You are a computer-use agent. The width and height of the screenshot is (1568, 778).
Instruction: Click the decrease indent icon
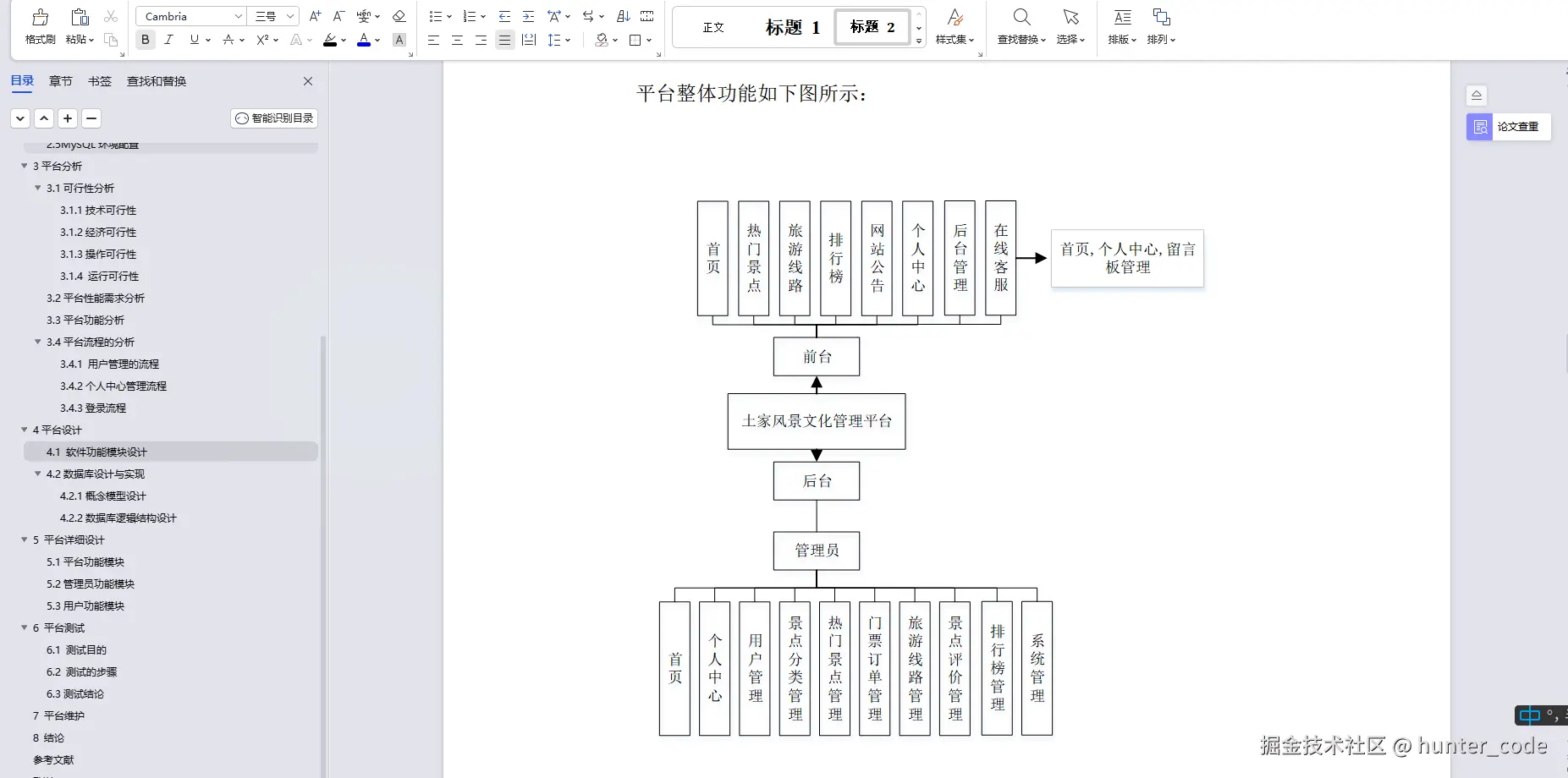coord(504,16)
